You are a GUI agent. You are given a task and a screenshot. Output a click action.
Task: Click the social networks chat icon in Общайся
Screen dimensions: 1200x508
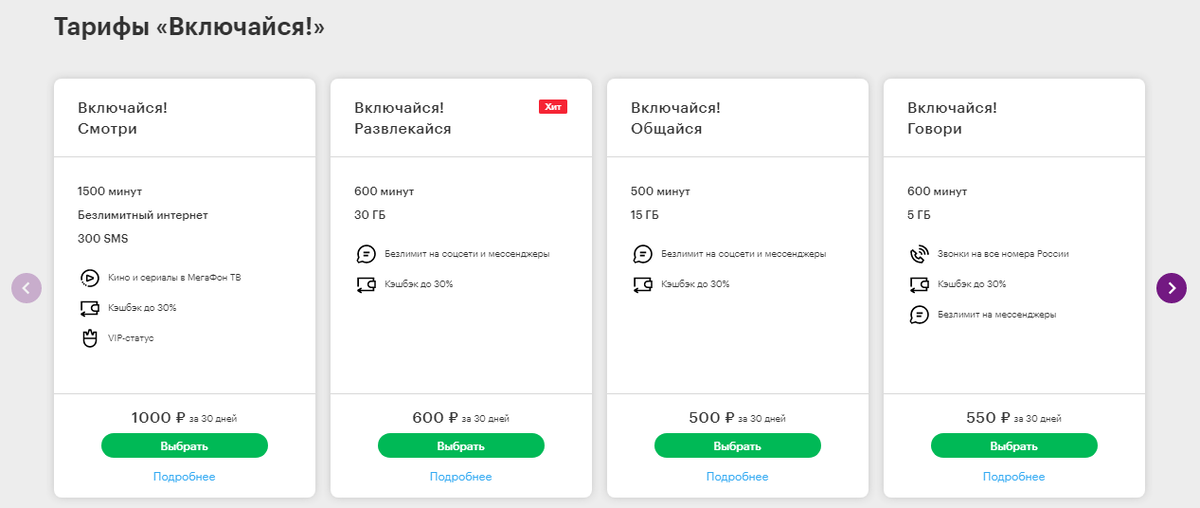point(643,254)
